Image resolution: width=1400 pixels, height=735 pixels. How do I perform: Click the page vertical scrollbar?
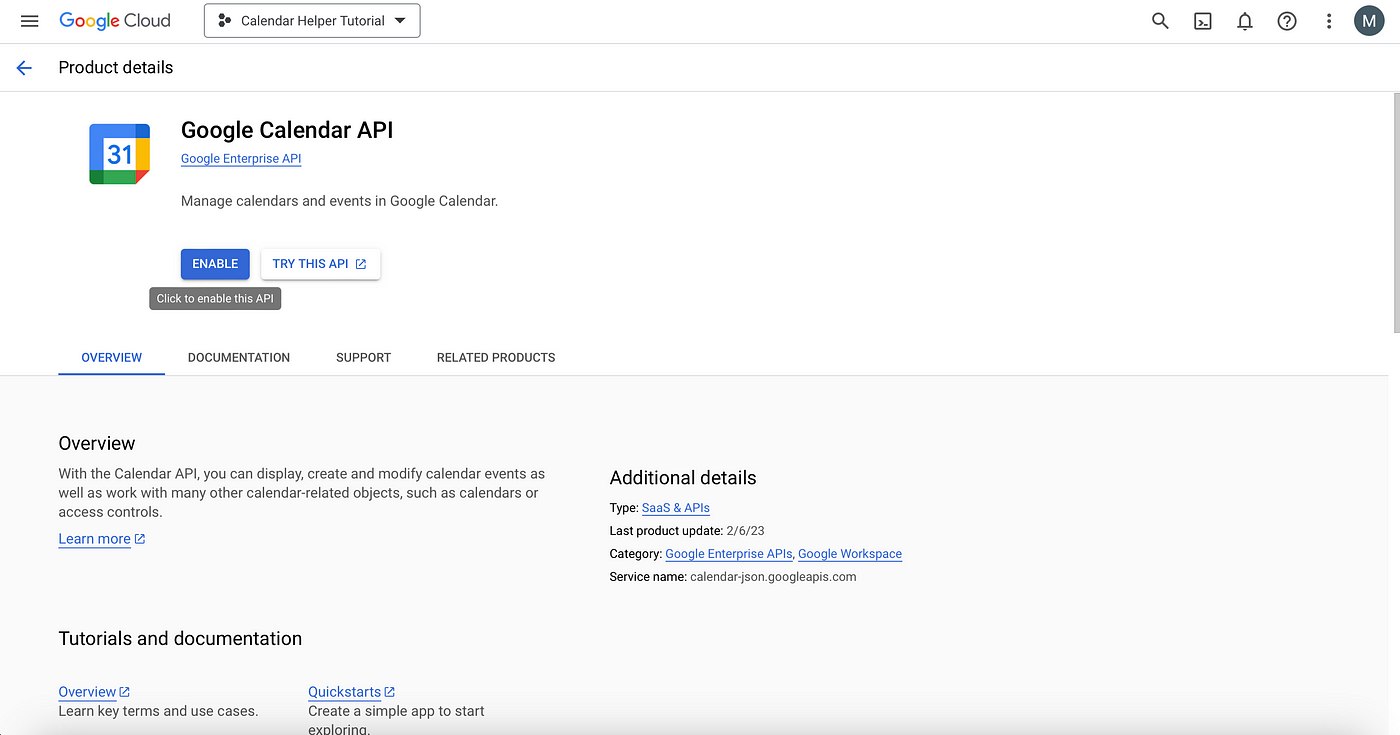point(1395,214)
